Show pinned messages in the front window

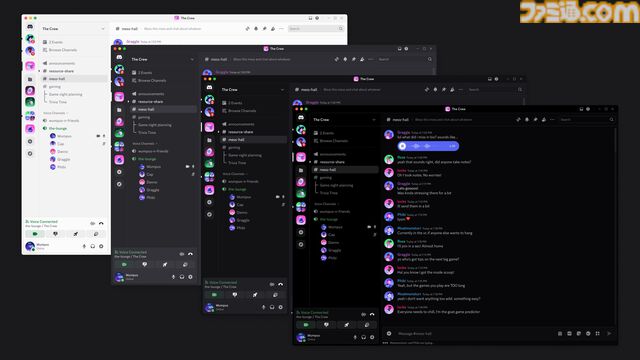pos(535,120)
